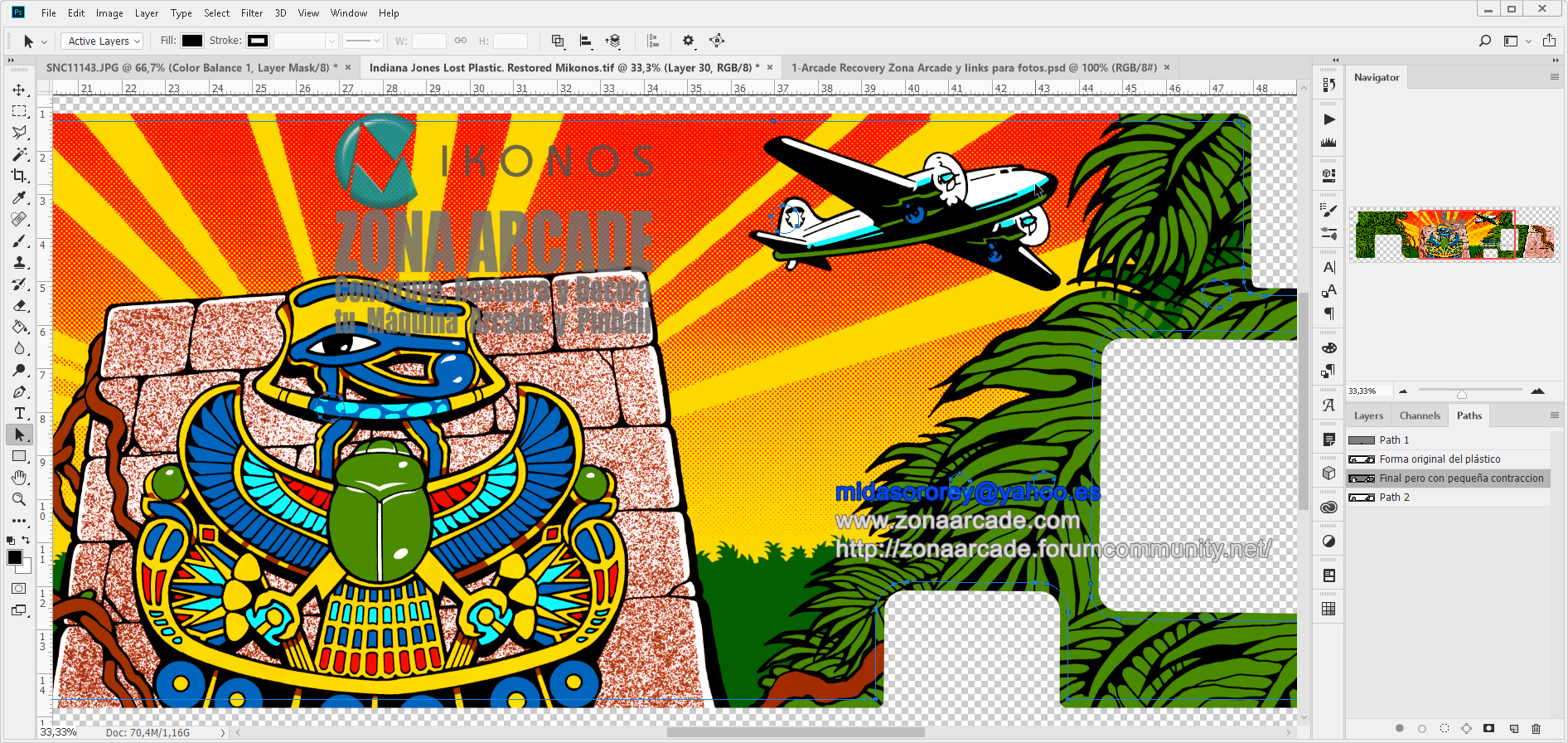
Task: Click Path operations icon in options bar
Action: (x=558, y=41)
